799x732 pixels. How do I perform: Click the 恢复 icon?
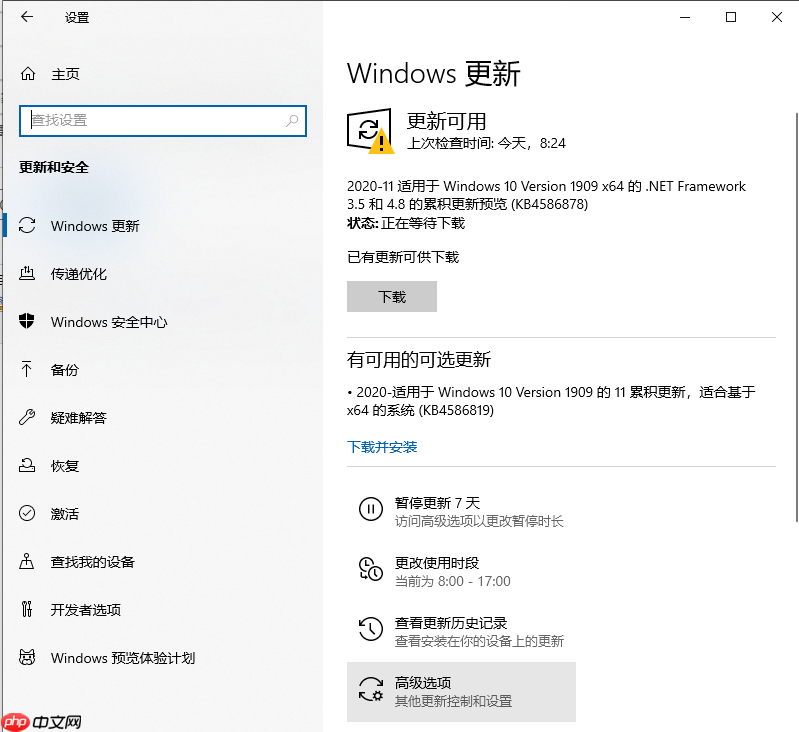(27, 465)
